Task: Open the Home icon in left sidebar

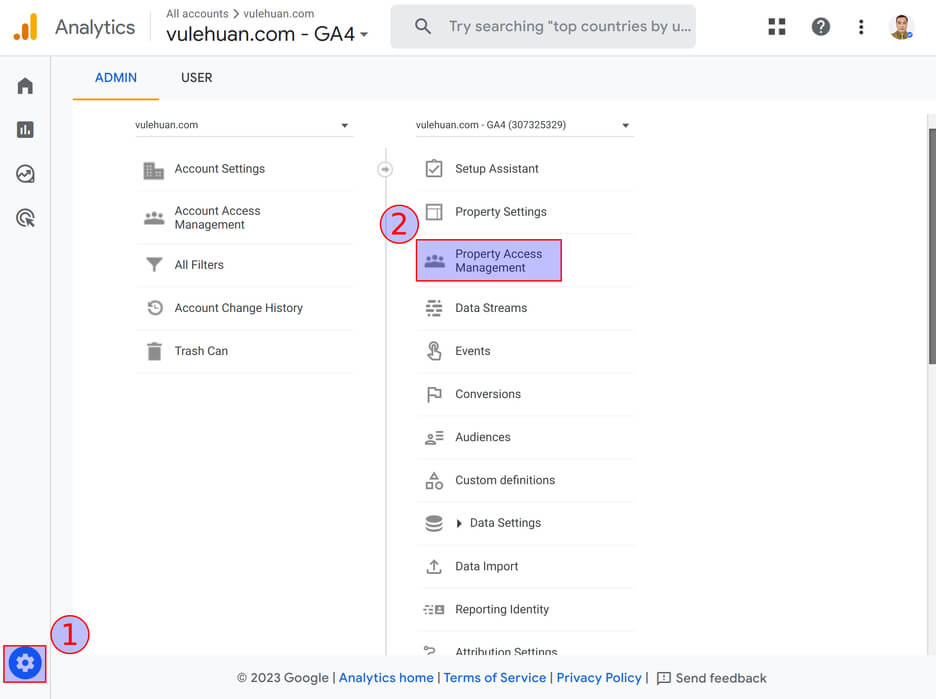Action: (25, 86)
